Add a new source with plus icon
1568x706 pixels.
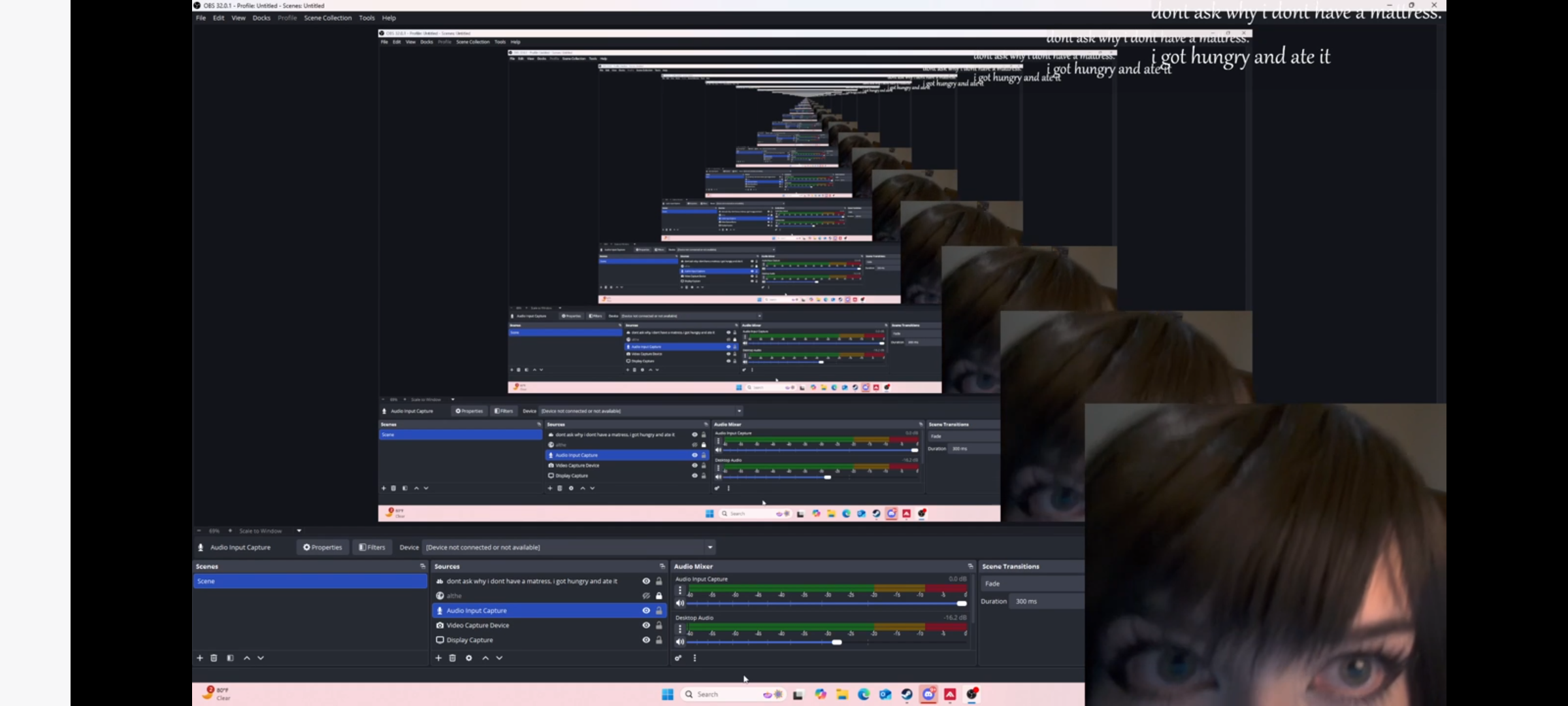(x=438, y=658)
